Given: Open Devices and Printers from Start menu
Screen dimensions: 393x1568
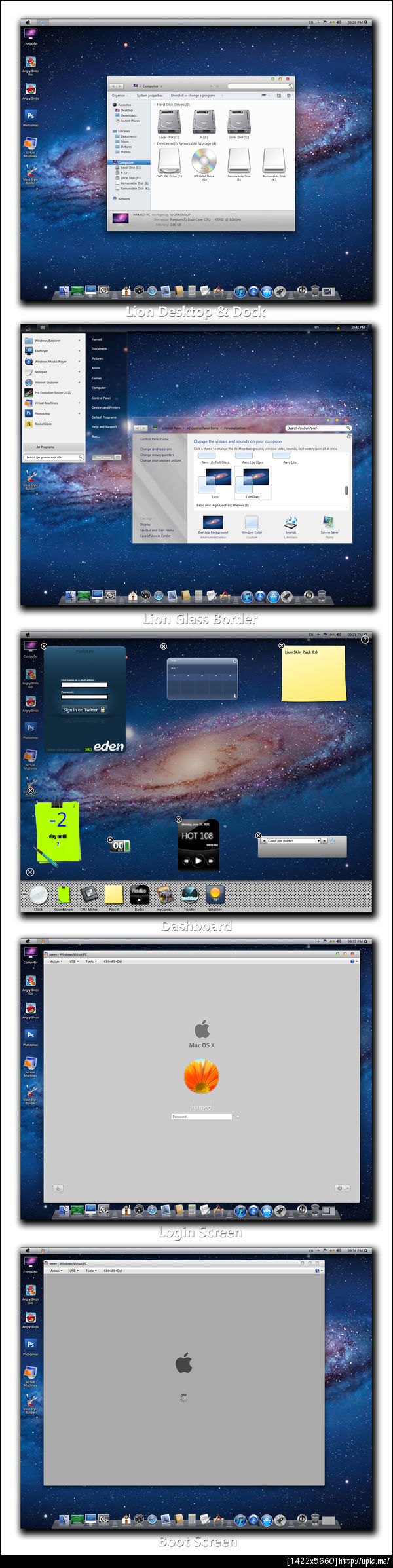Looking at the screenshot, I should [x=106, y=407].
